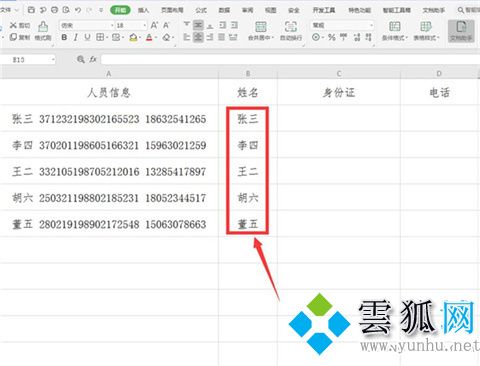Click the Borders icon

[x=100, y=37]
